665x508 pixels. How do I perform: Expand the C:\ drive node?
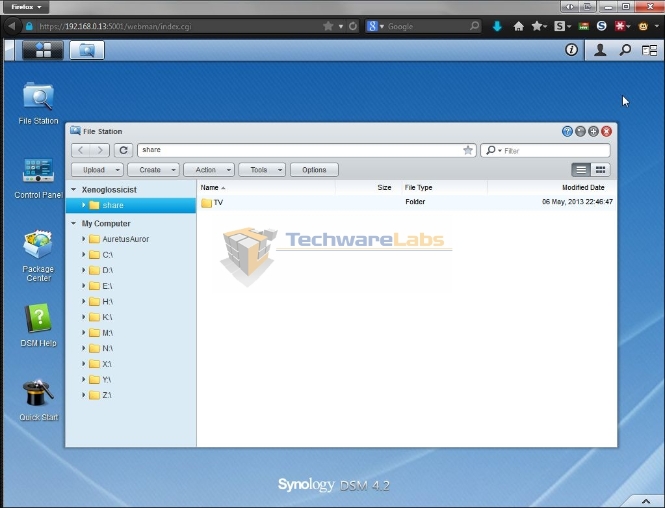84,254
